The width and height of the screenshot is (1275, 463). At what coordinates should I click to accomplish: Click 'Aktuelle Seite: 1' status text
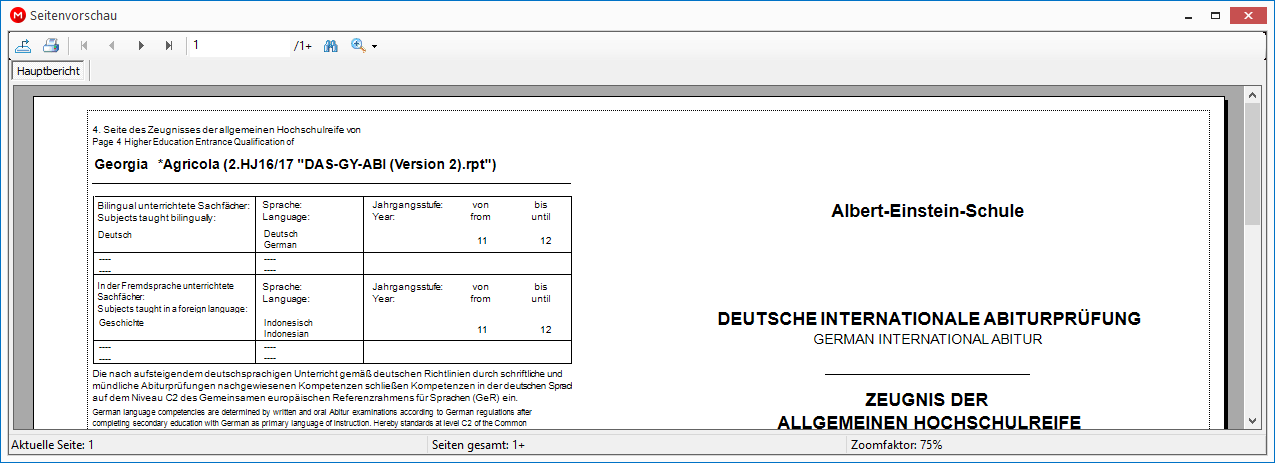coord(51,445)
